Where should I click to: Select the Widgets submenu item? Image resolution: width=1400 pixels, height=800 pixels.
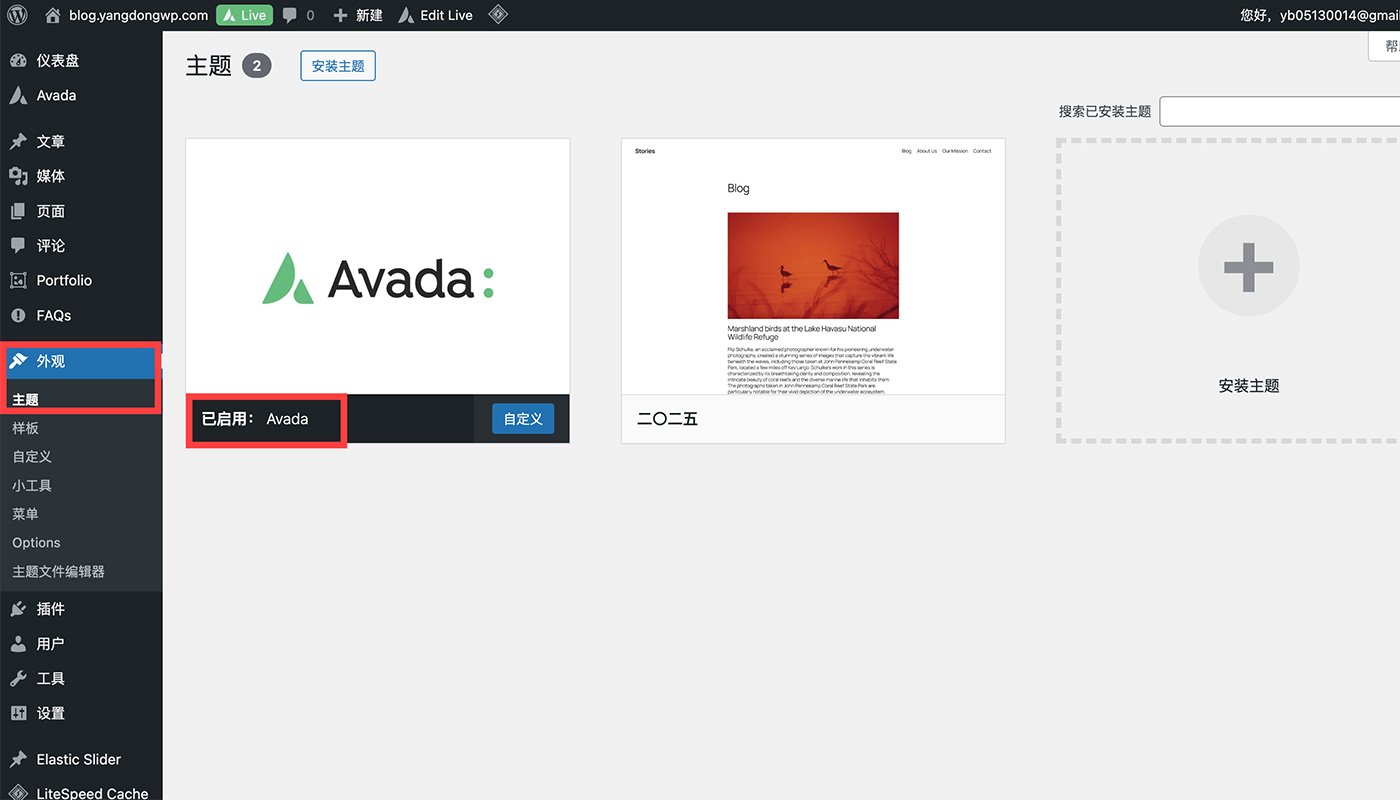[32, 486]
